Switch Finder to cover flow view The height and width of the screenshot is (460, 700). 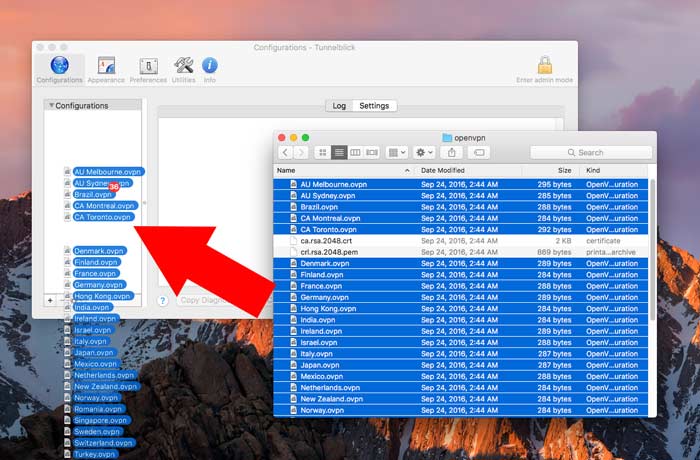coord(372,153)
